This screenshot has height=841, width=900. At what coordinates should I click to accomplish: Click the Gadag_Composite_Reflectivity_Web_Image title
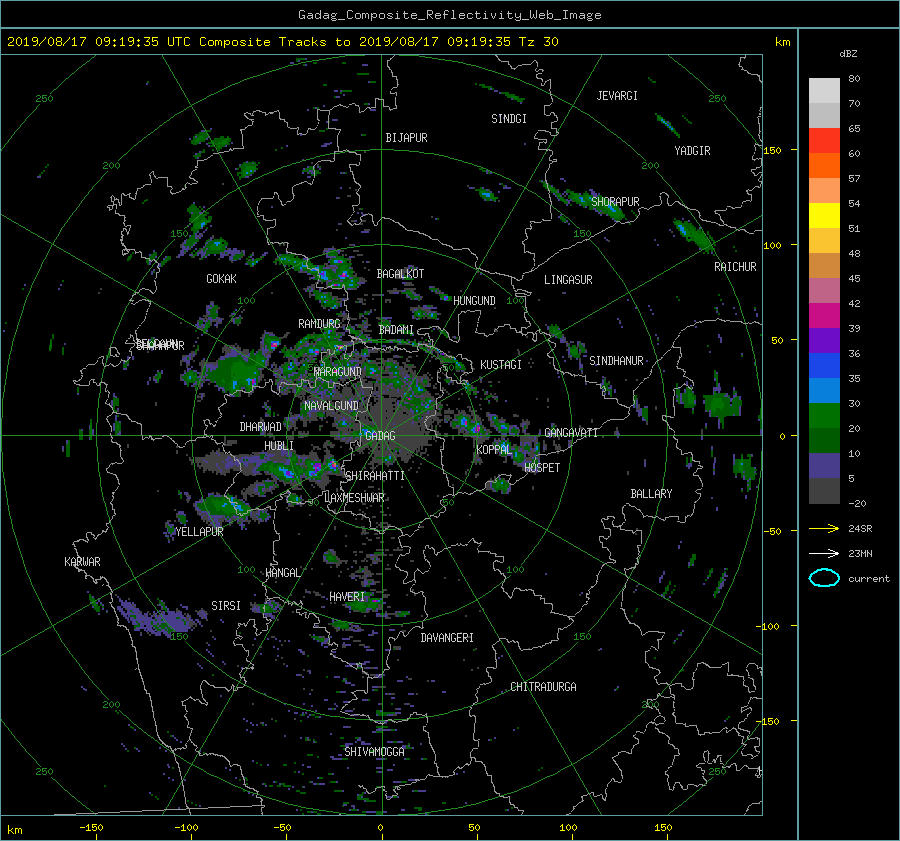[449, 15]
